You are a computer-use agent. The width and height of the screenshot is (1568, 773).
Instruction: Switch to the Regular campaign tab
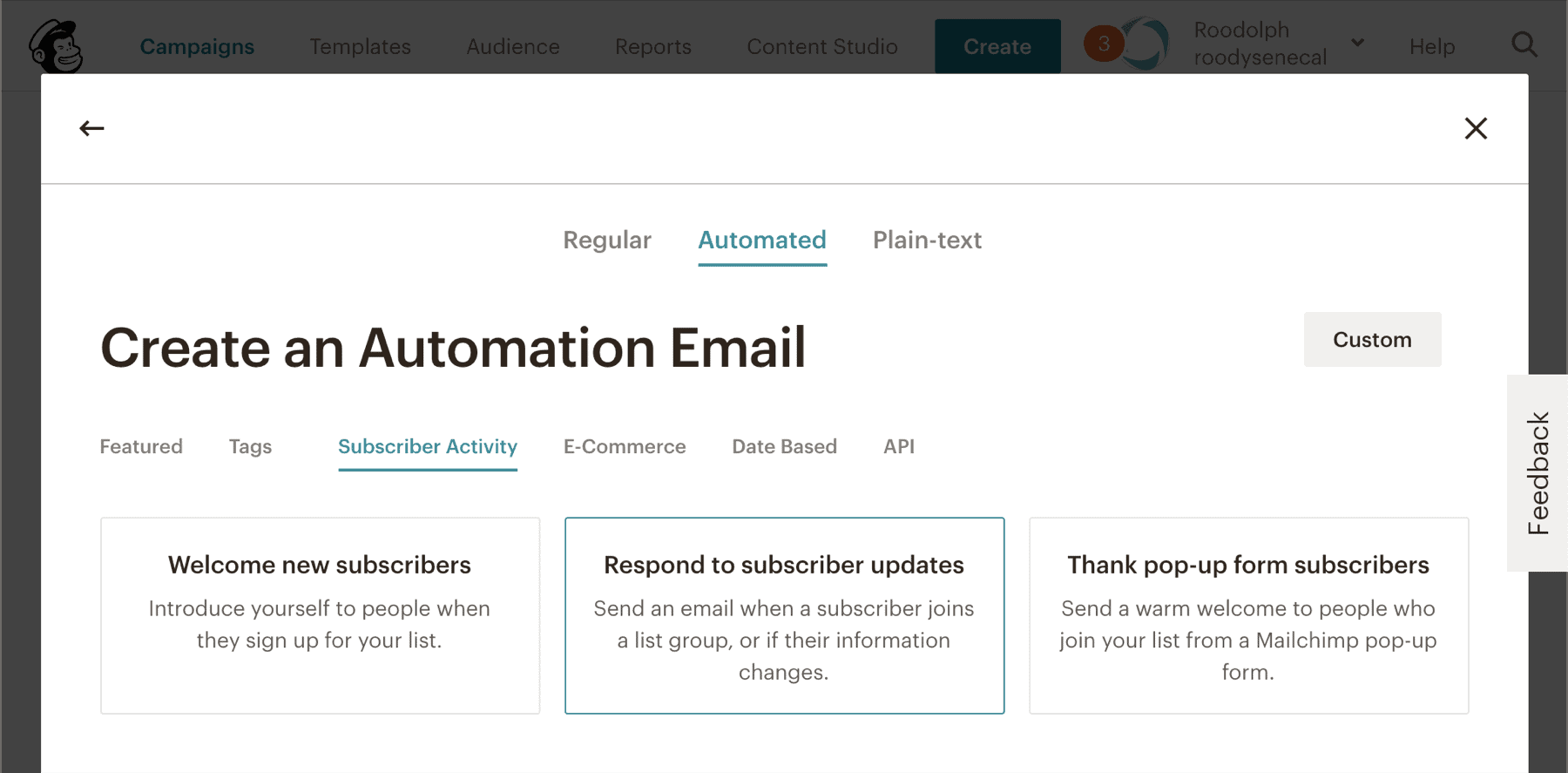tap(607, 241)
